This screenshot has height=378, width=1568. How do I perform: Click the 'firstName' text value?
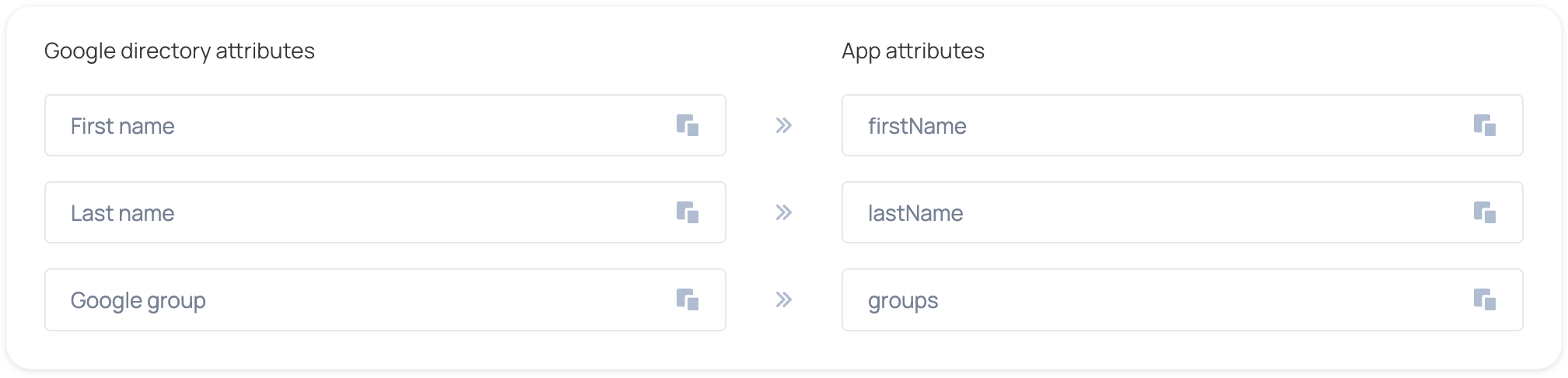(917, 126)
